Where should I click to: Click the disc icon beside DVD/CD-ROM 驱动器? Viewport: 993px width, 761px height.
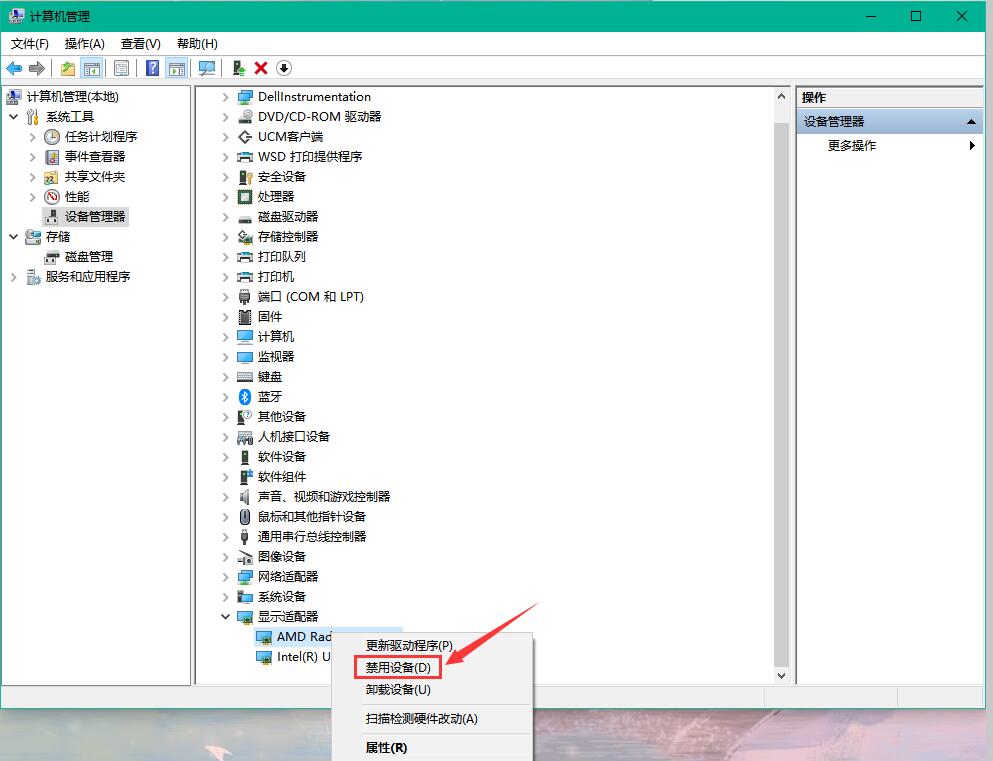(245, 116)
